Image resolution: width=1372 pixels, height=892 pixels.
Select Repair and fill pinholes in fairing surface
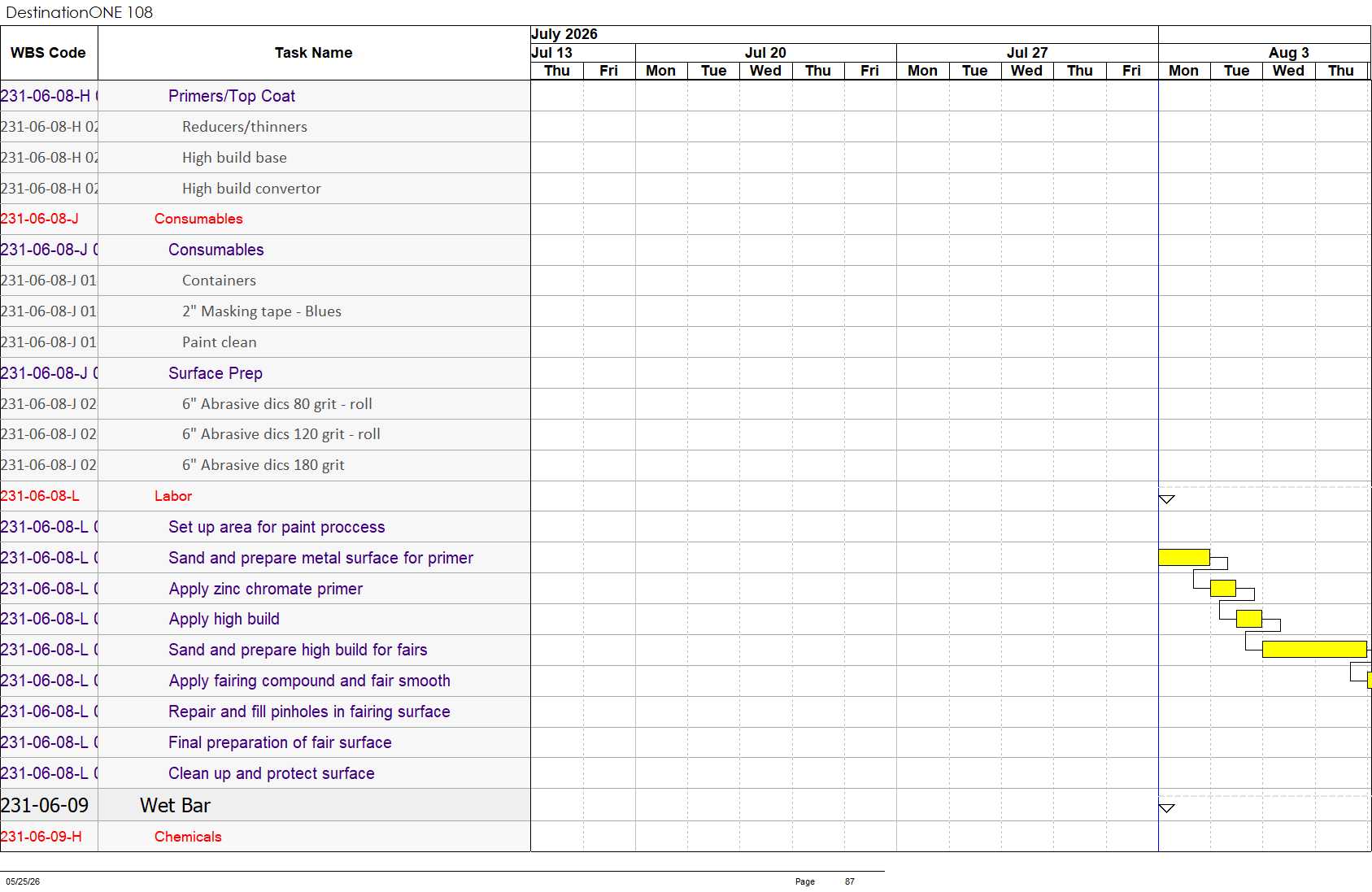click(x=265, y=711)
